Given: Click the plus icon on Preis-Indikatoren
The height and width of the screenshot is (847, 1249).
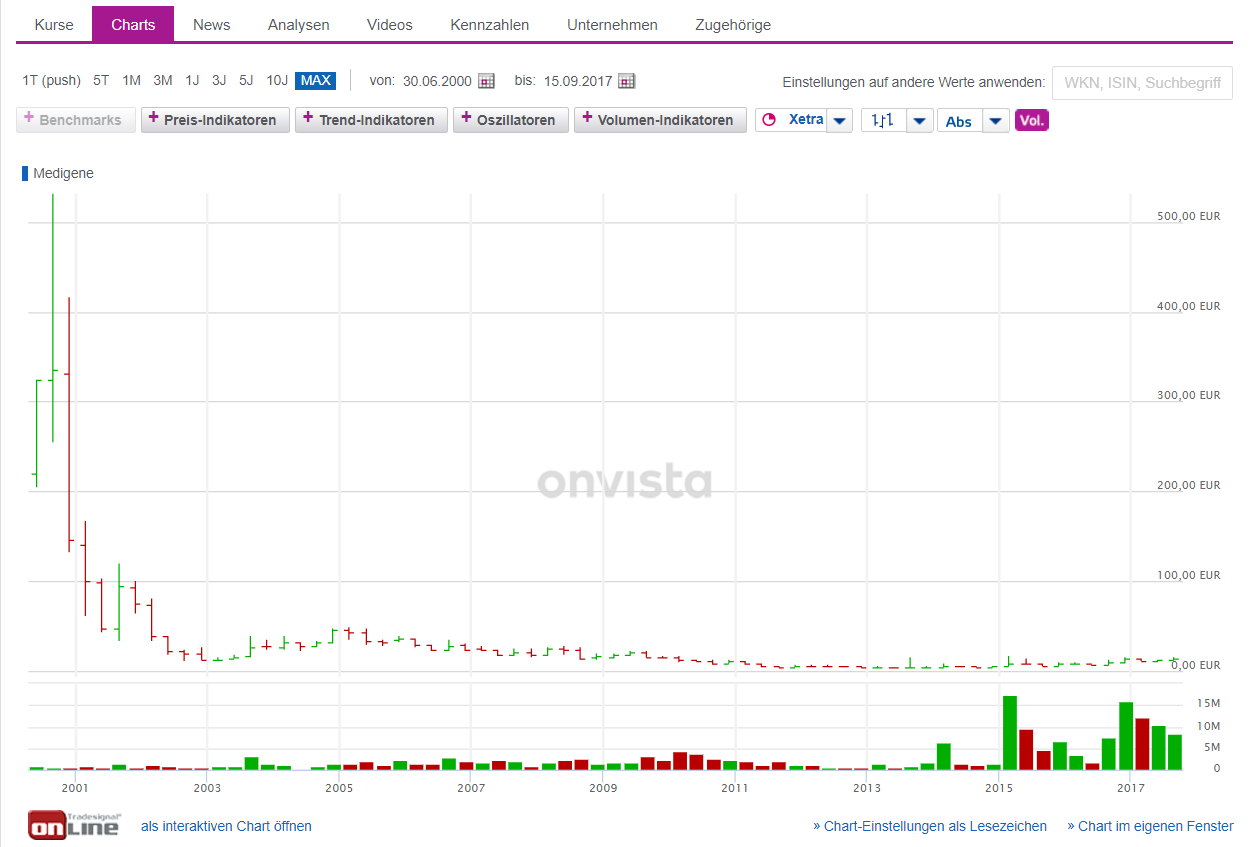Looking at the screenshot, I should click(153, 119).
